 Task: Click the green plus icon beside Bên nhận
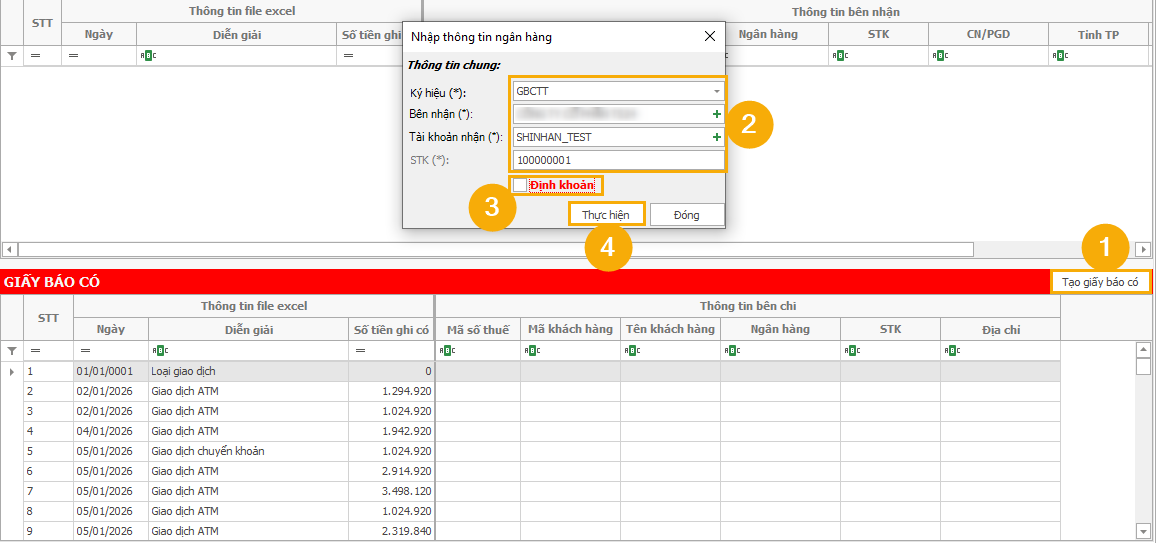click(x=716, y=115)
